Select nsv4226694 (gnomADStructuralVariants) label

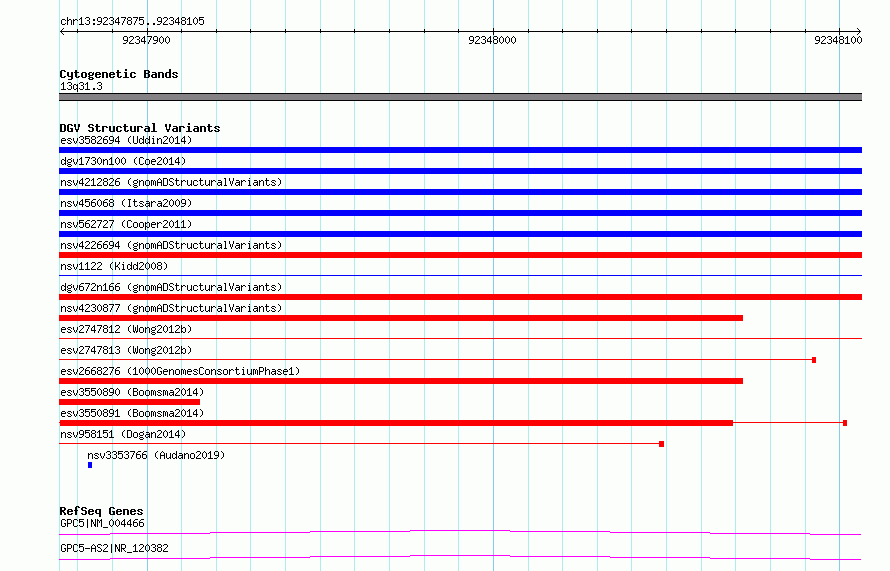(171, 245)
